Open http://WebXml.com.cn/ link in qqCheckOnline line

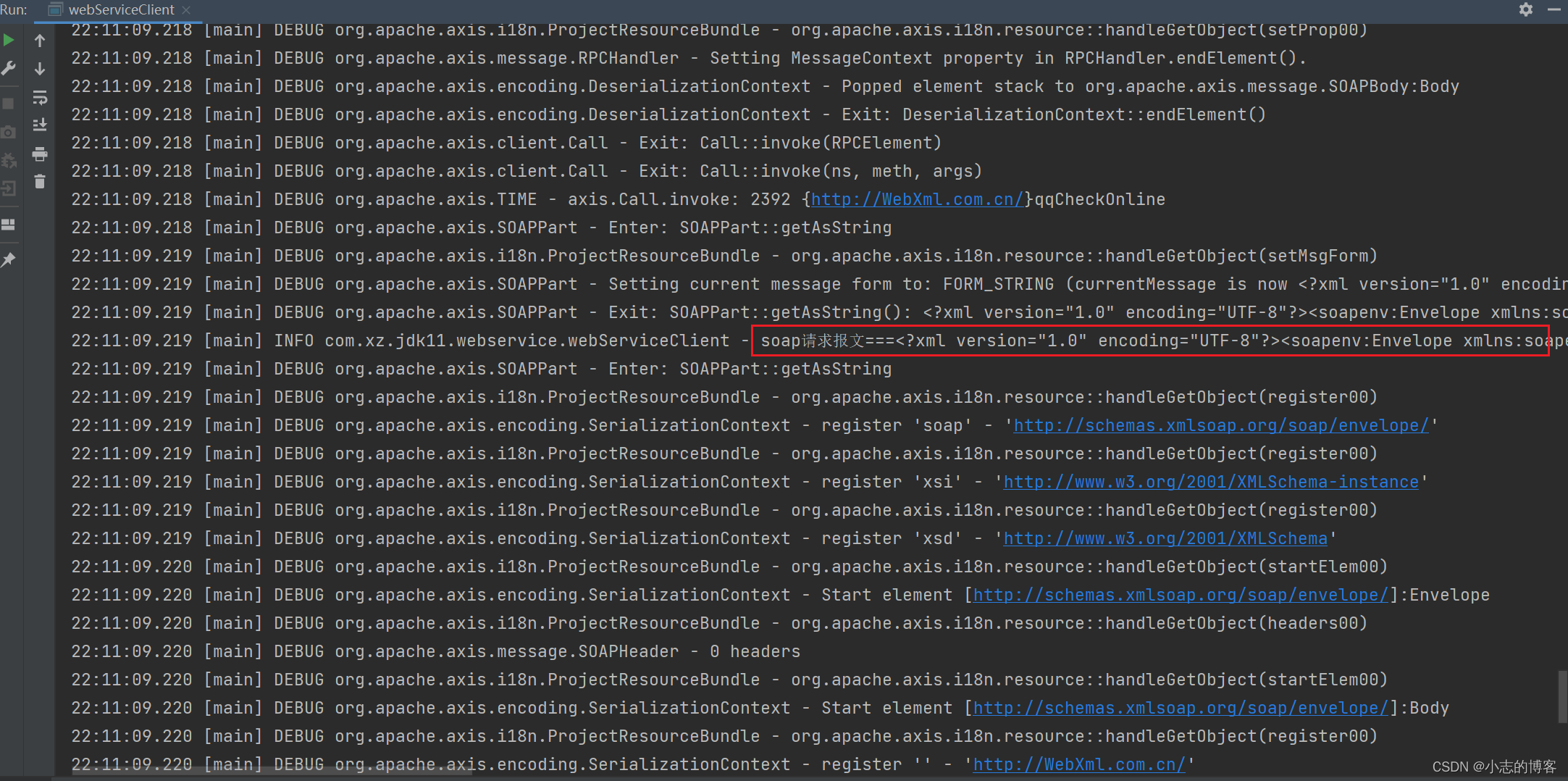(917, 199)
